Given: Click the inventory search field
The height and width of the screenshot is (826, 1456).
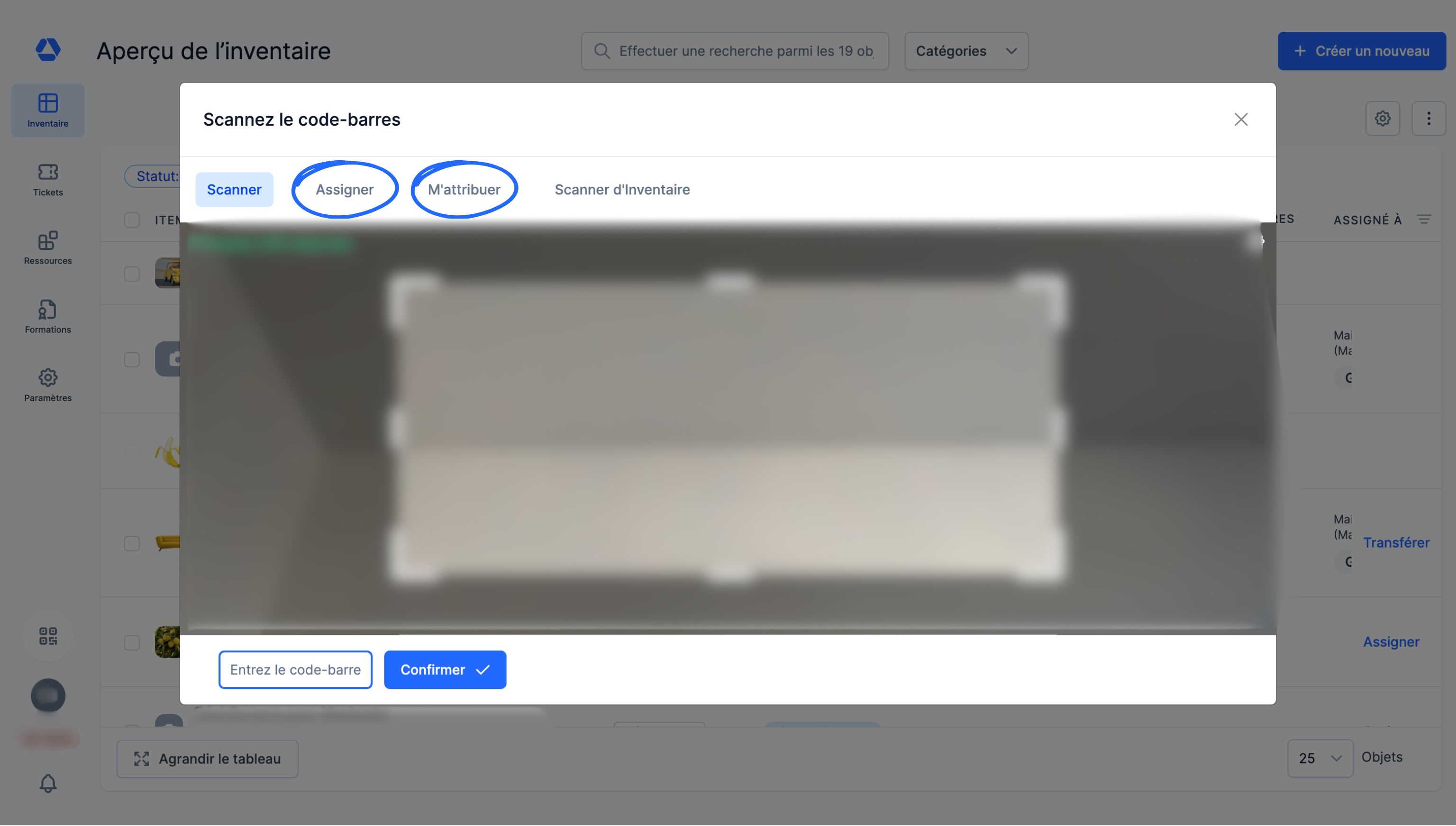Looking at the screenshot, I should point(735,51).
